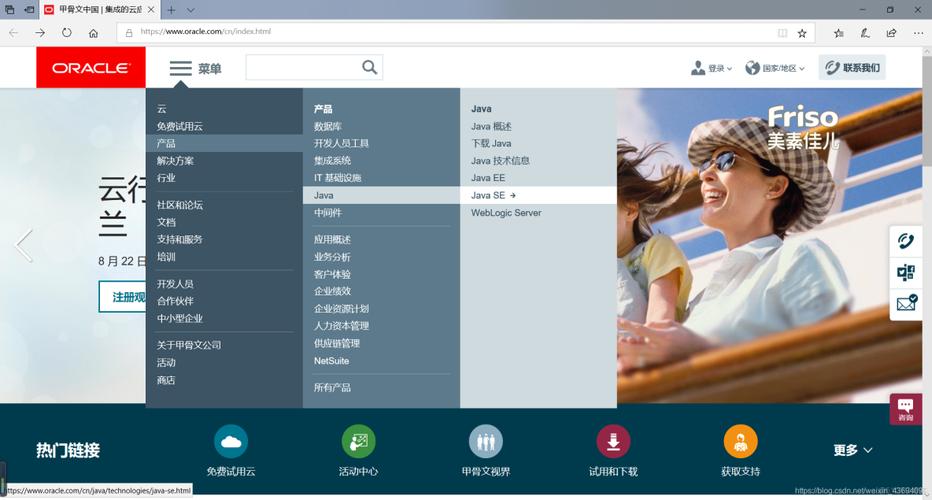
Task: Go to the browser home page
Action: click(93, 33)
